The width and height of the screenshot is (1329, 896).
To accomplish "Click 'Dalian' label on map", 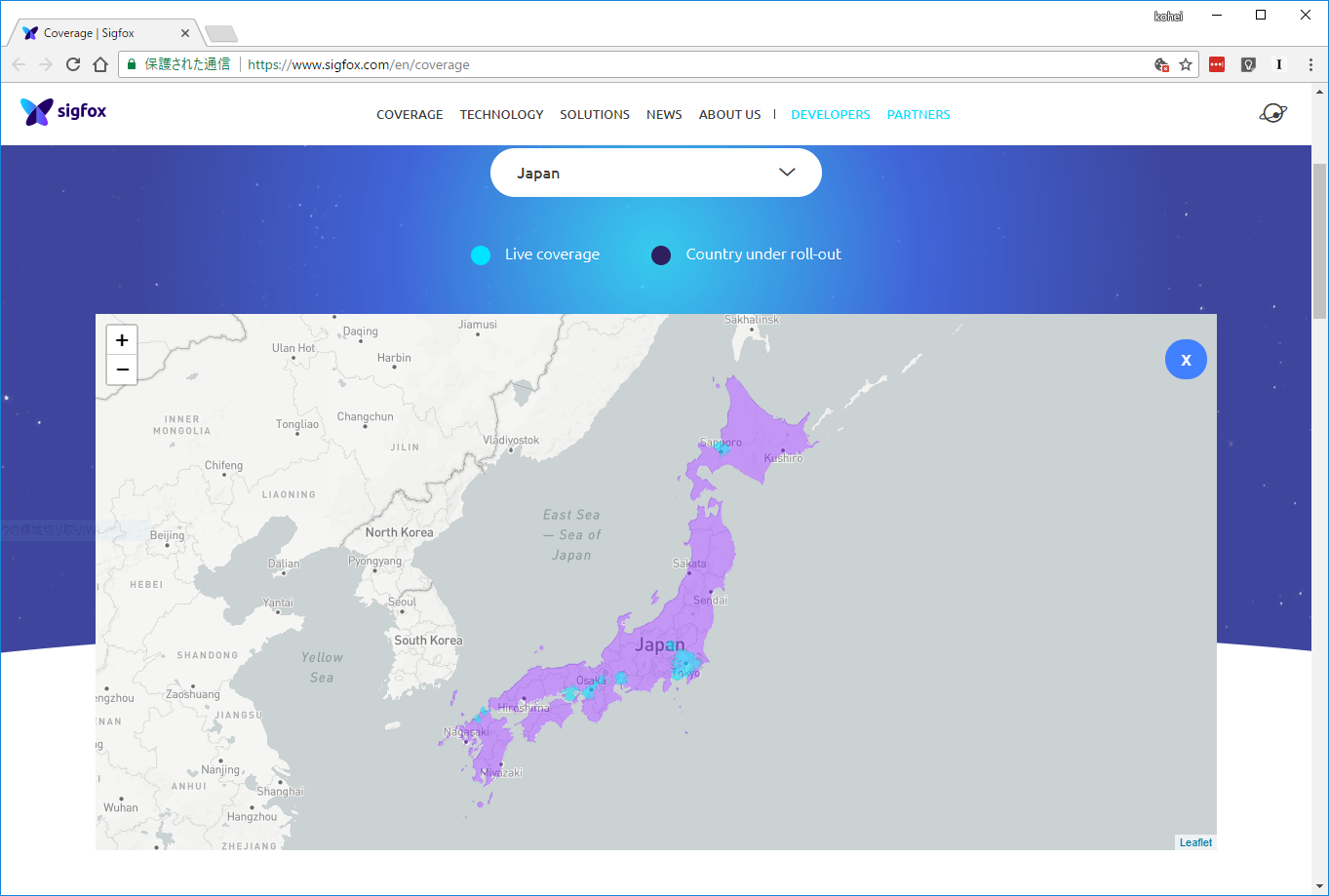I will coord(284,564).
